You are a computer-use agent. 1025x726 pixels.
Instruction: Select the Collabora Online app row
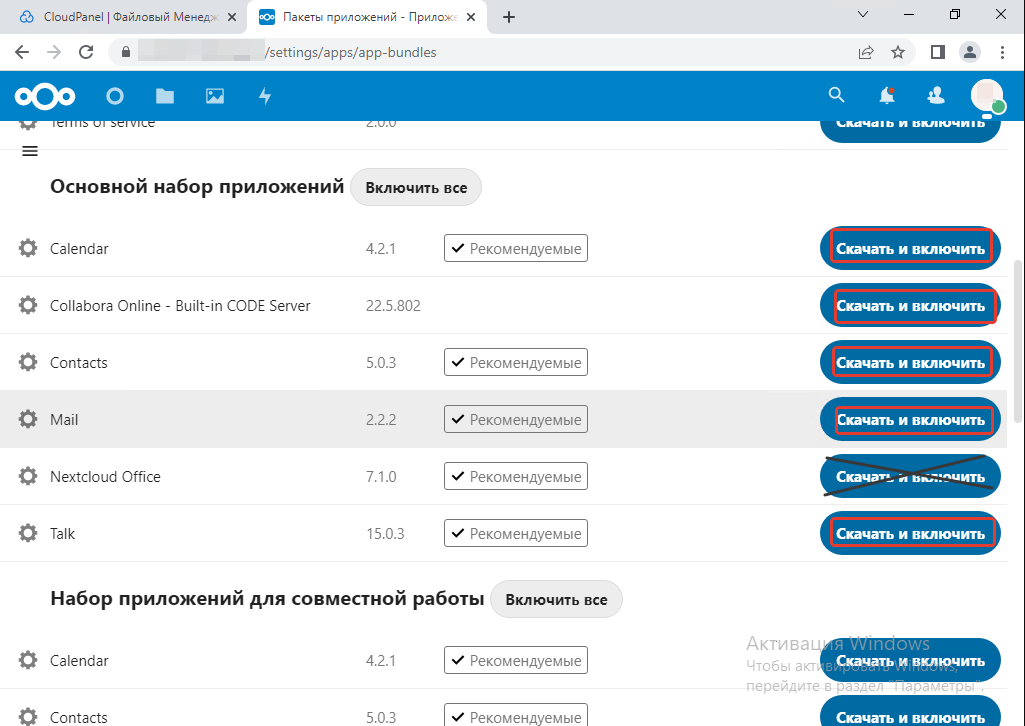[x=180, y=306]
